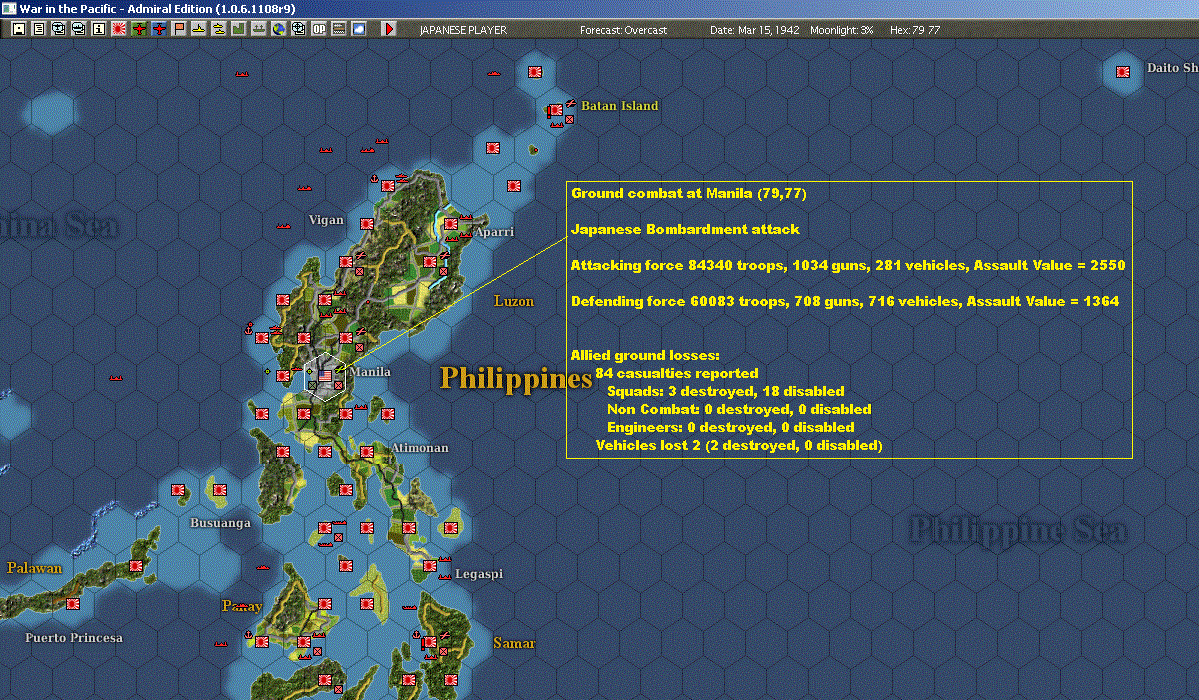Click the crosshair target toolbar icon
Viewport: 1199px width, 700px height.
tap(299, 29)
